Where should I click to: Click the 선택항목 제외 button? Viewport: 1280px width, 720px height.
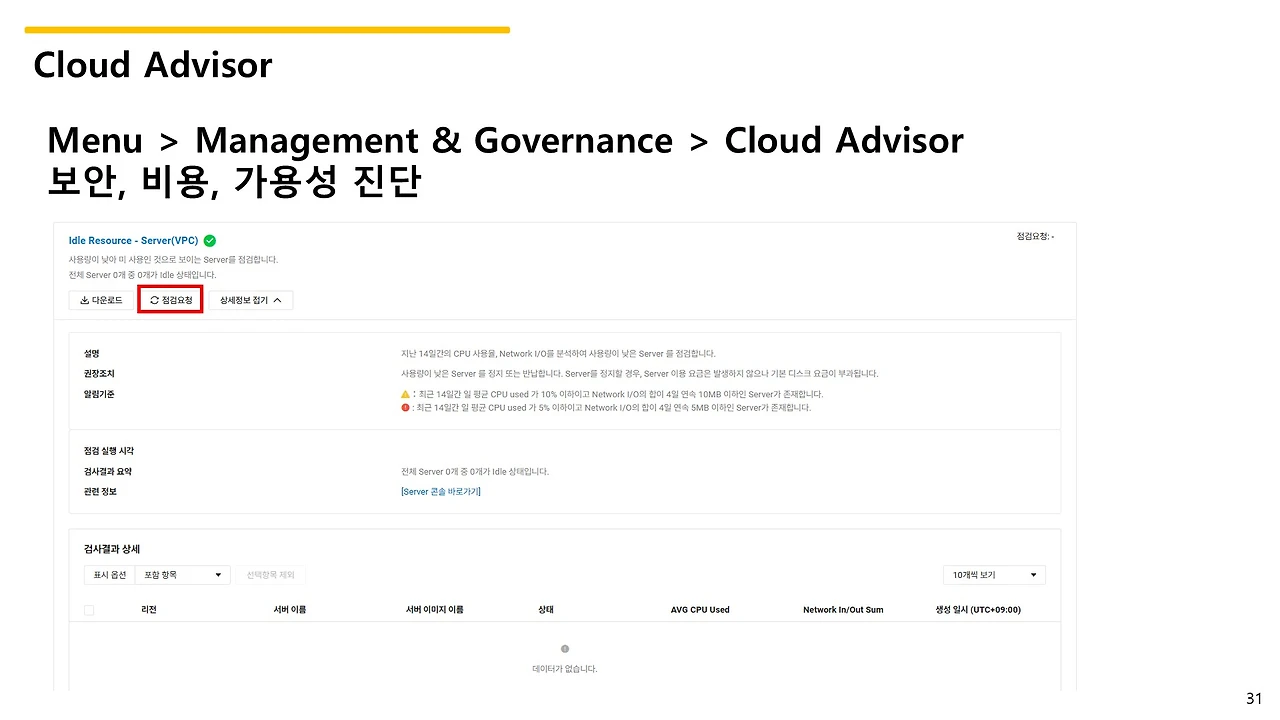[x=271, y=575]
